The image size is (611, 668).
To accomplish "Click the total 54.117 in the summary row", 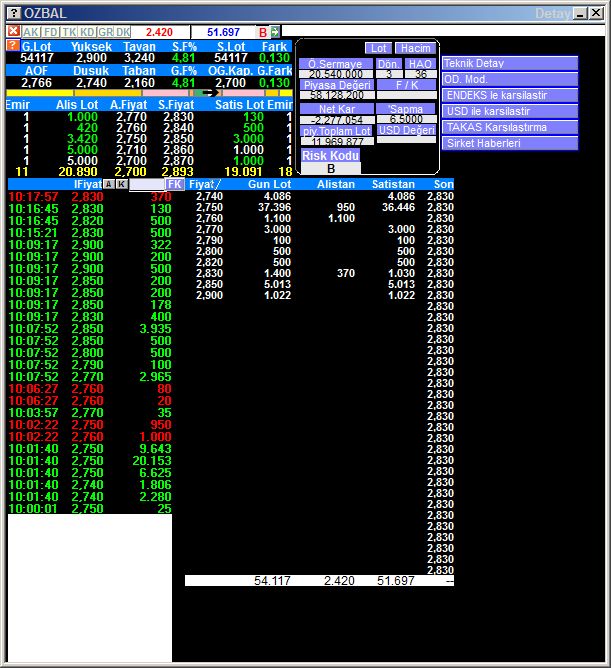I will tap(272, 581).
